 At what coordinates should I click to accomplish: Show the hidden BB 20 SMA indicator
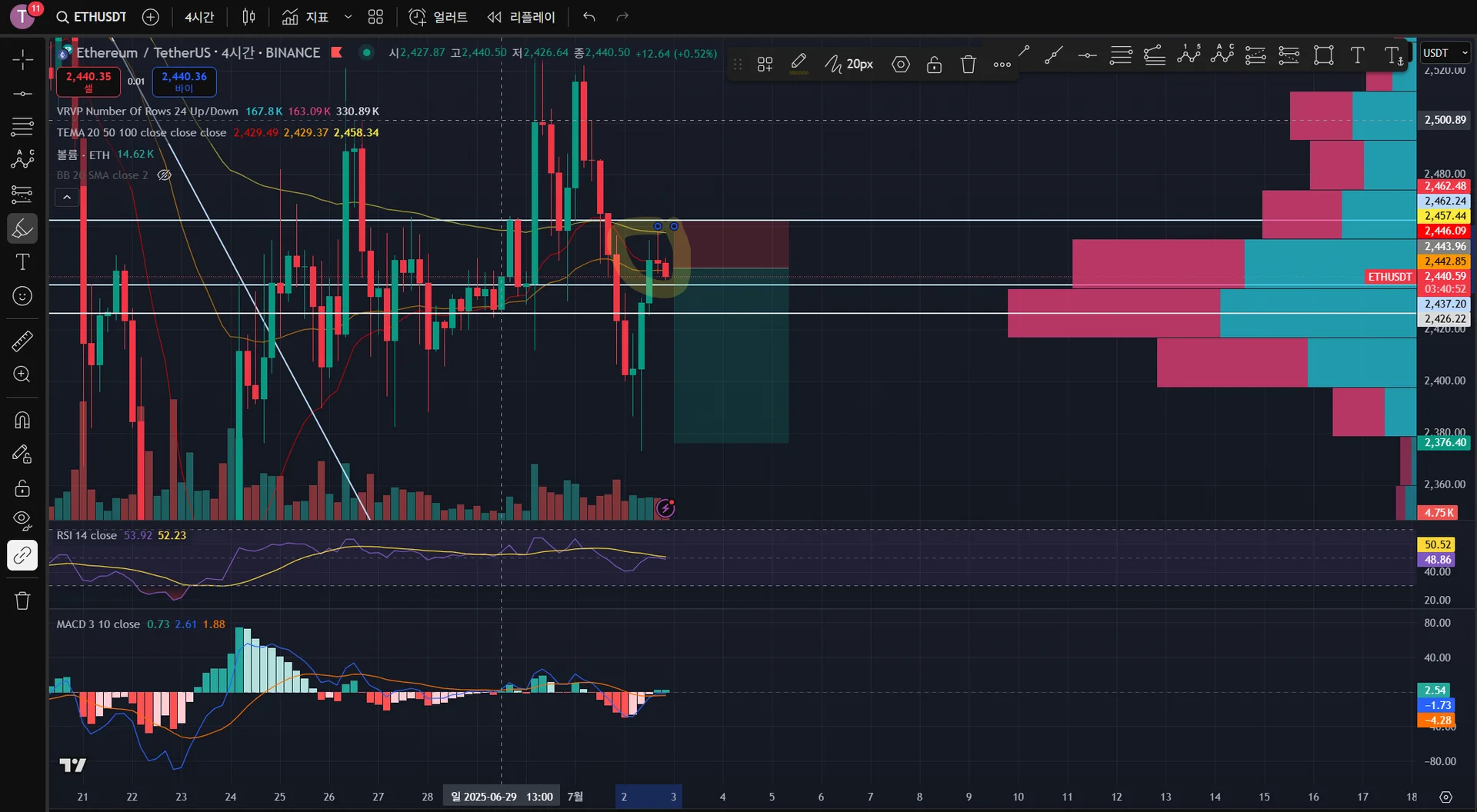[x=164, y=175]
